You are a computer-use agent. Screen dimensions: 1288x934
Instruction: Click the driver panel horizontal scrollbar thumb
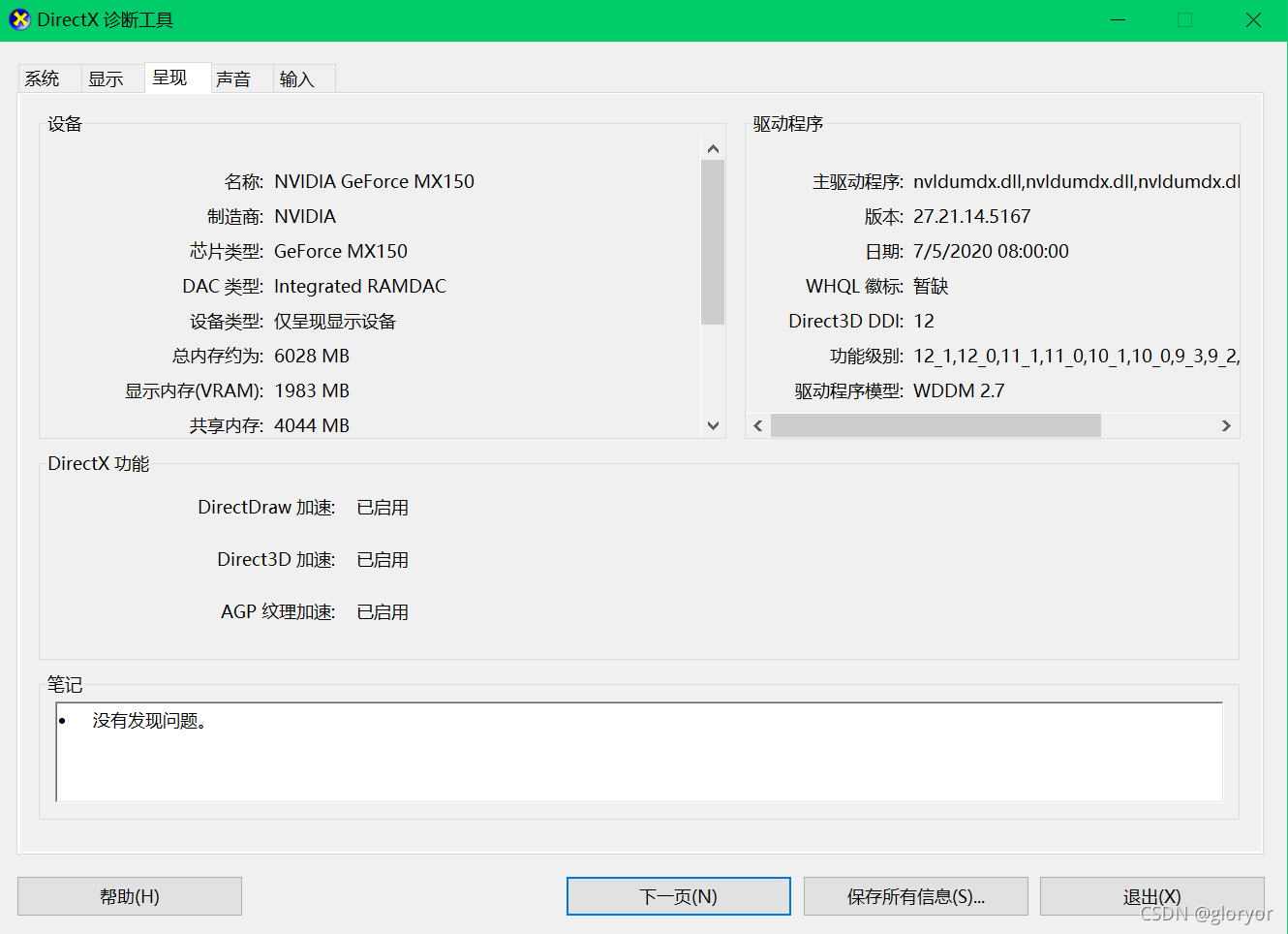click(x=935, y=425)
